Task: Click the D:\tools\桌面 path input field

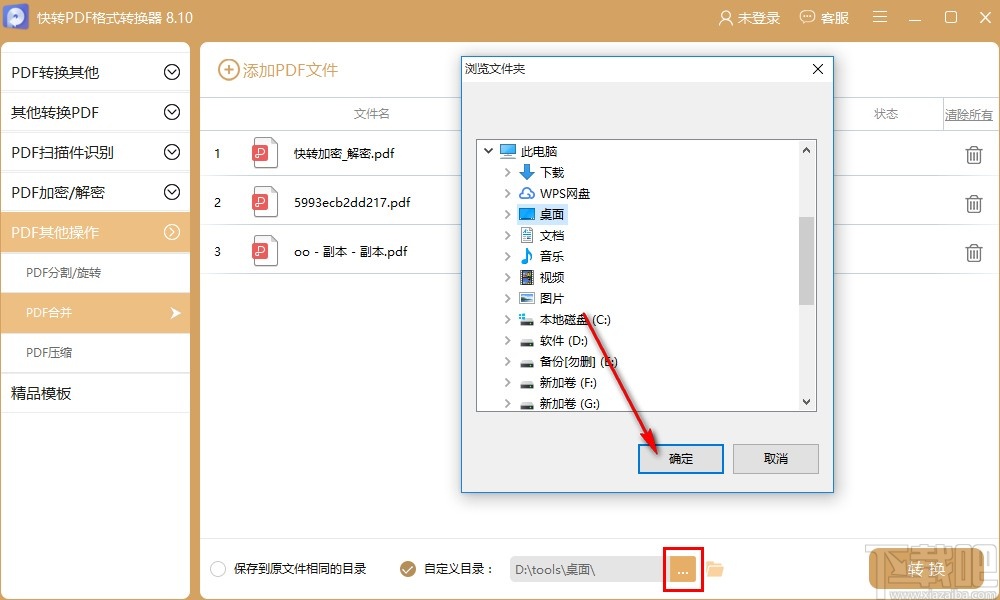Action: [x=585, y=568]
